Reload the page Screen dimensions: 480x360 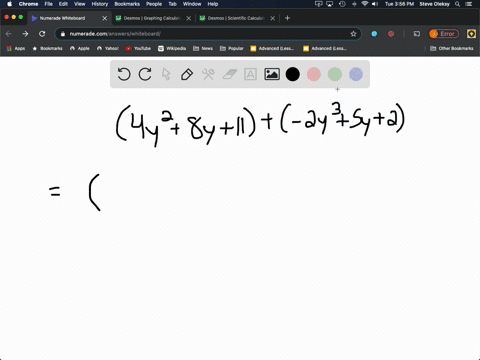tap(42, 34)
